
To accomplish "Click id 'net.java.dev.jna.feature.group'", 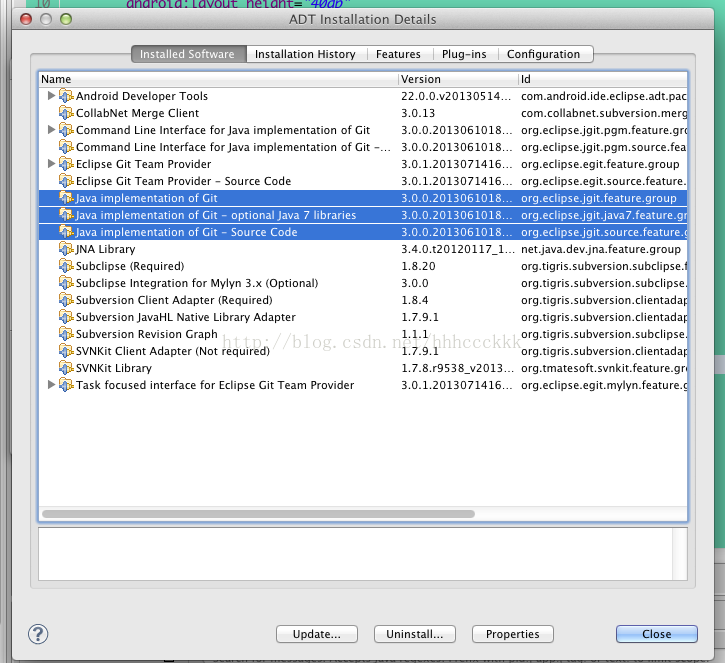I will pyautogui.click(x=601, y=249).
